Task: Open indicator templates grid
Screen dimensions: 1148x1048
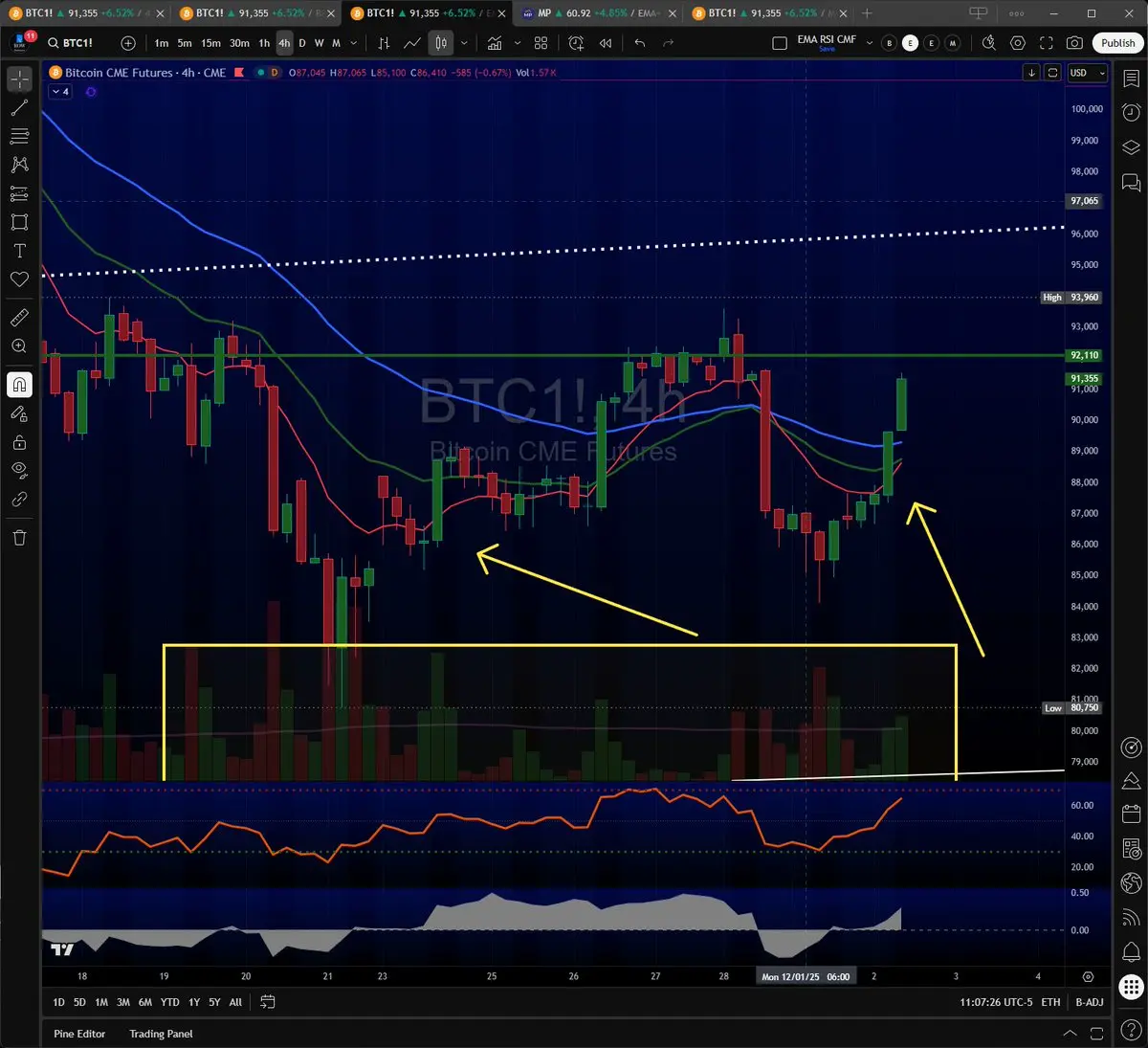Action: click(x=541, y=43)
